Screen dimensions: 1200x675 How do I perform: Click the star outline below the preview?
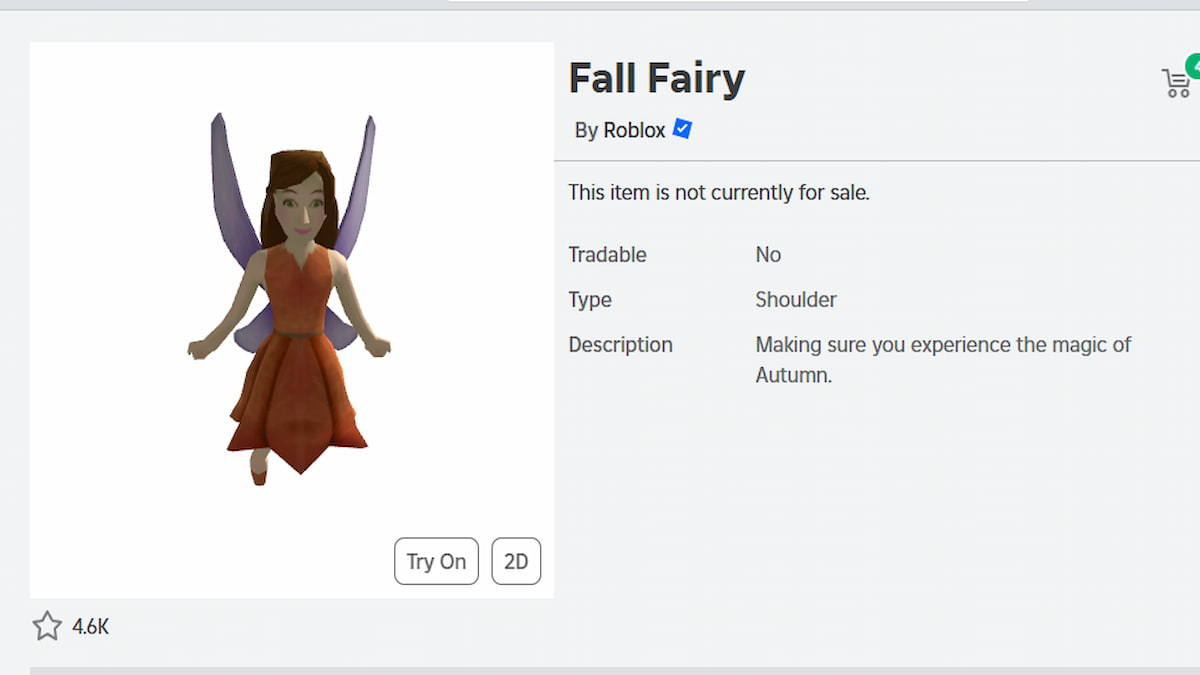click(x=46, y=626)
